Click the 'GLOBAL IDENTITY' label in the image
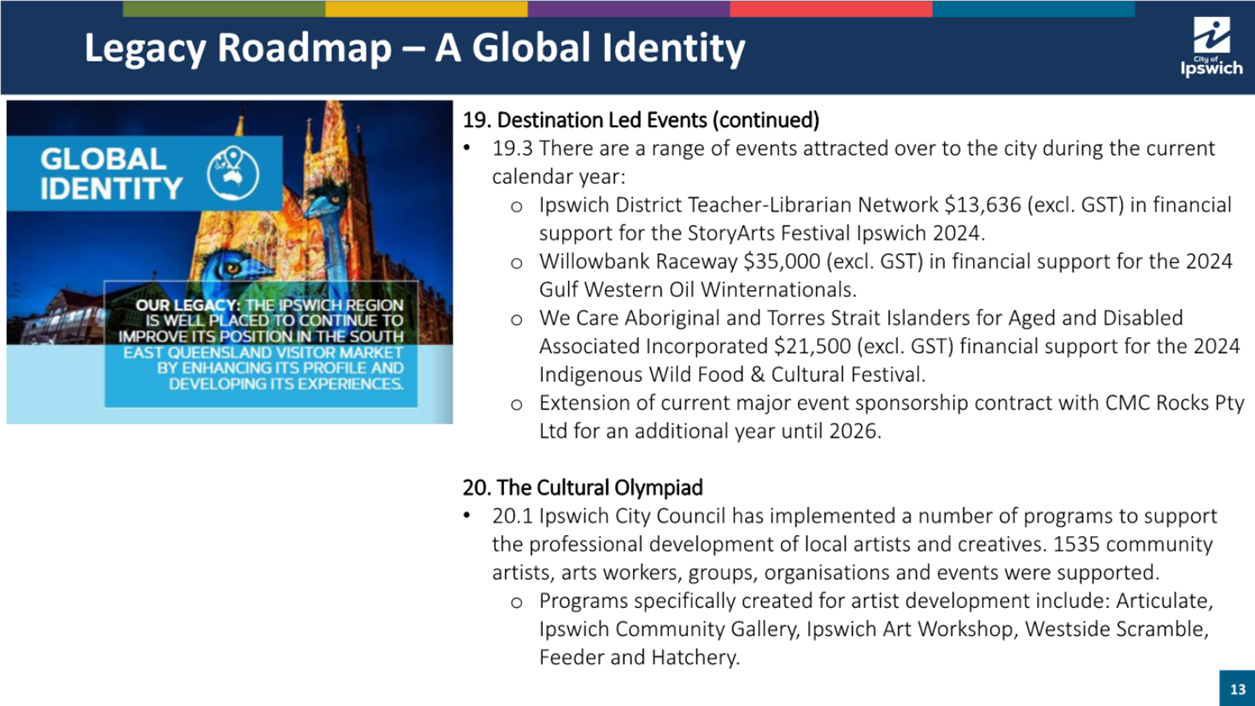 (111, 173)
